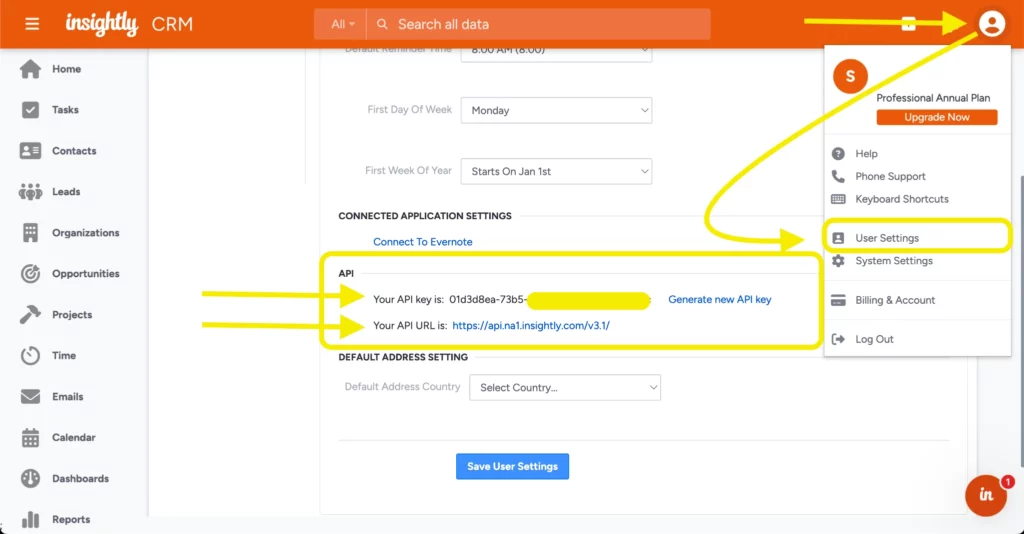Click the Projects hammer icon
The height and width of the screenshot is (534, 1024).
[x=30, y=315]
